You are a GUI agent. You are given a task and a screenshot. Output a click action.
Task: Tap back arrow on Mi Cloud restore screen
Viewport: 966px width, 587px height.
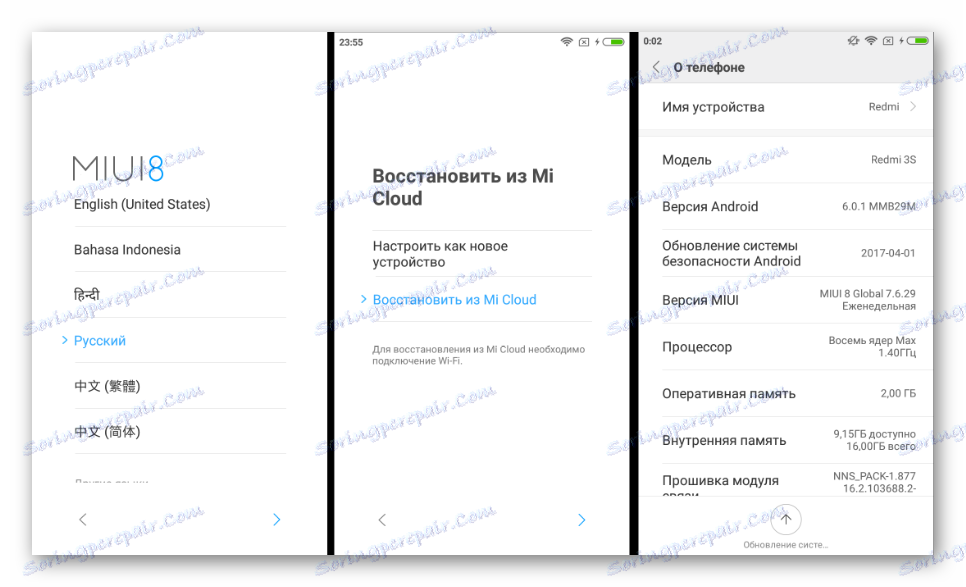382,520
